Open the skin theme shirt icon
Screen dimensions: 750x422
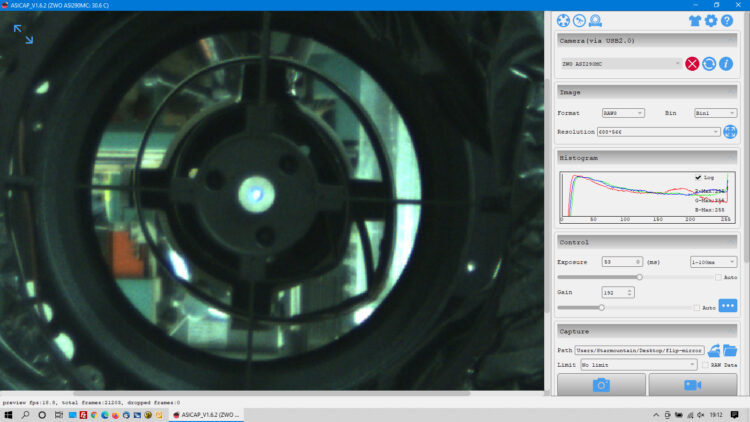(x=695, y=21)
